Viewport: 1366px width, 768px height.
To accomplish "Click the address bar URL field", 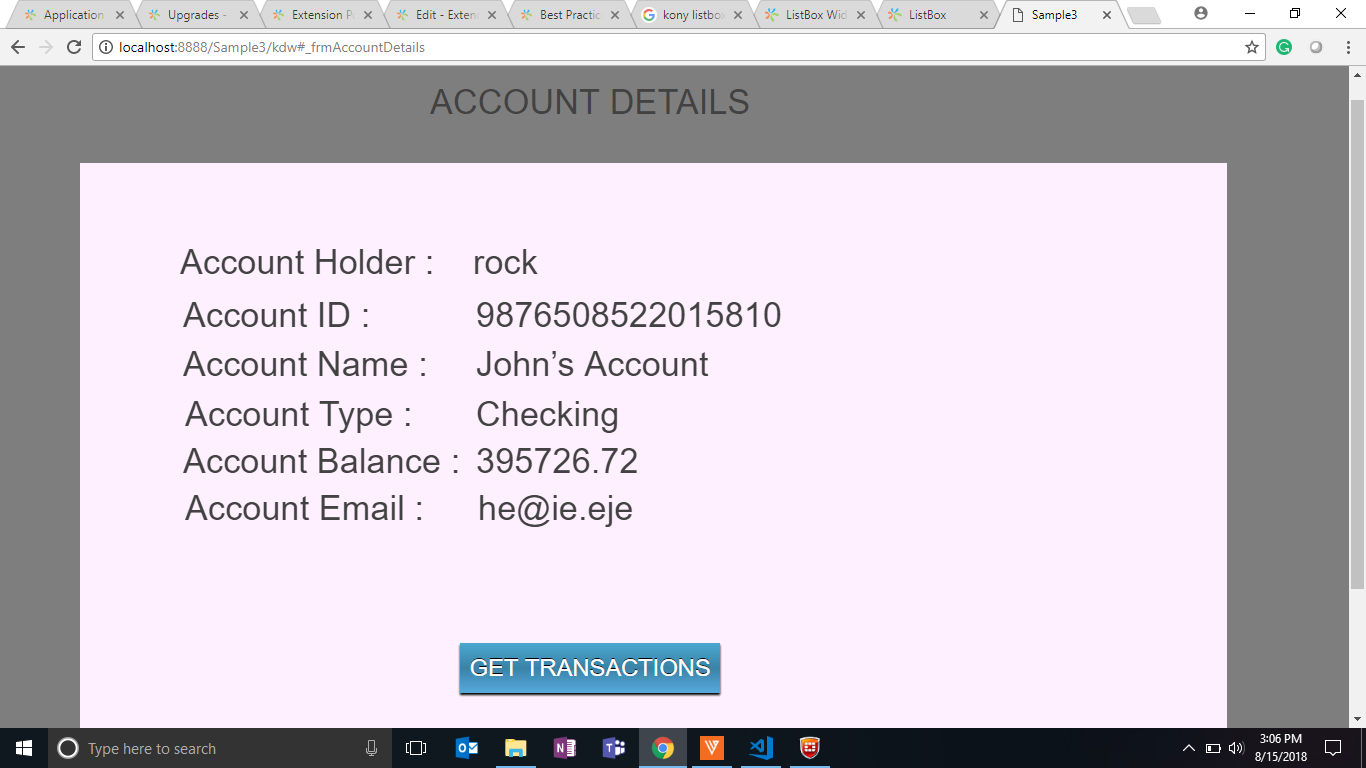I will click(660, 47).
